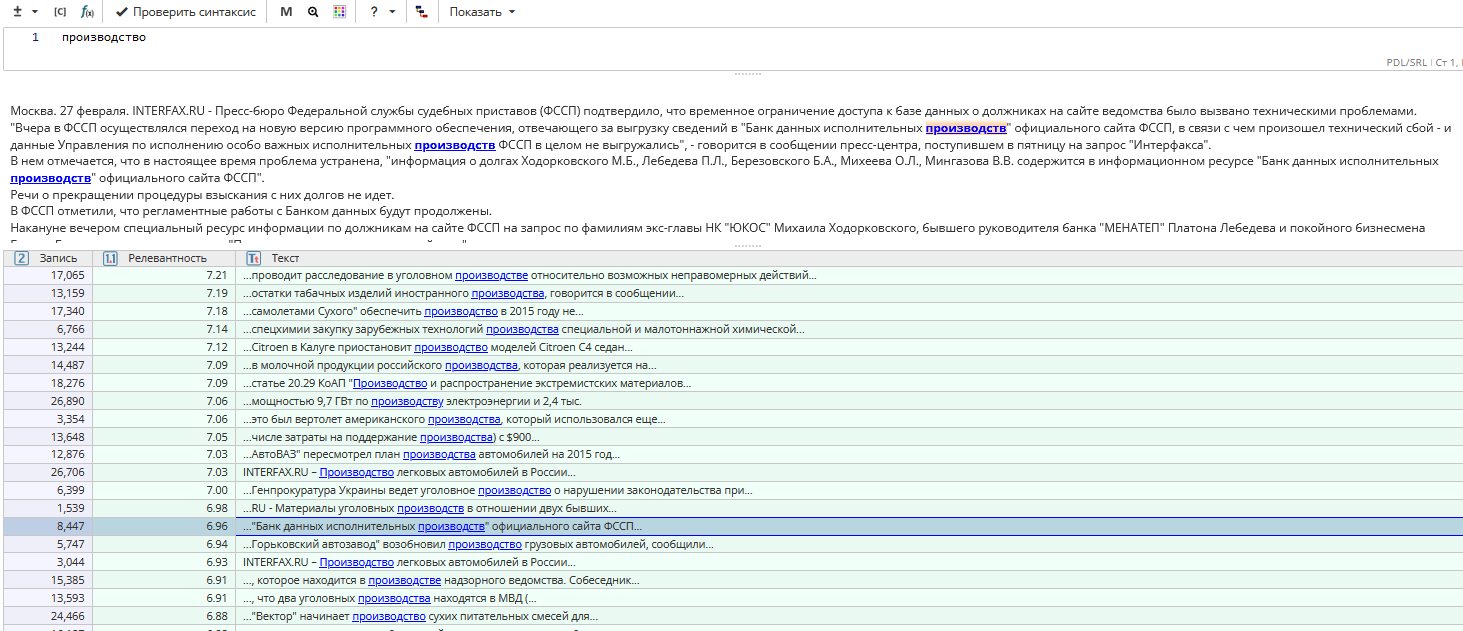Viewport: 1463px width, 631px height.
Task: Open производстве link in record 17,065 row
Action: coord(492,275)
